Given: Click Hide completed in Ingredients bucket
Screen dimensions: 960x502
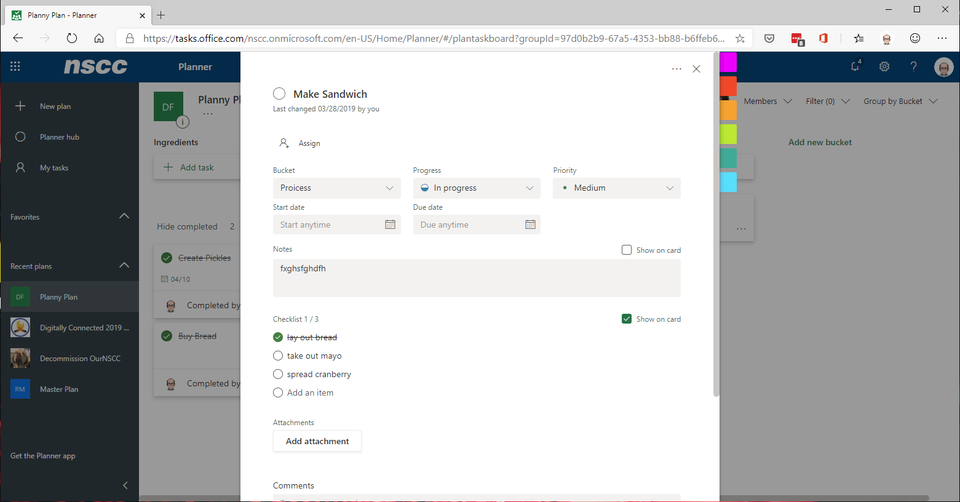Looking at the screenshot, I should click(187, 227).
